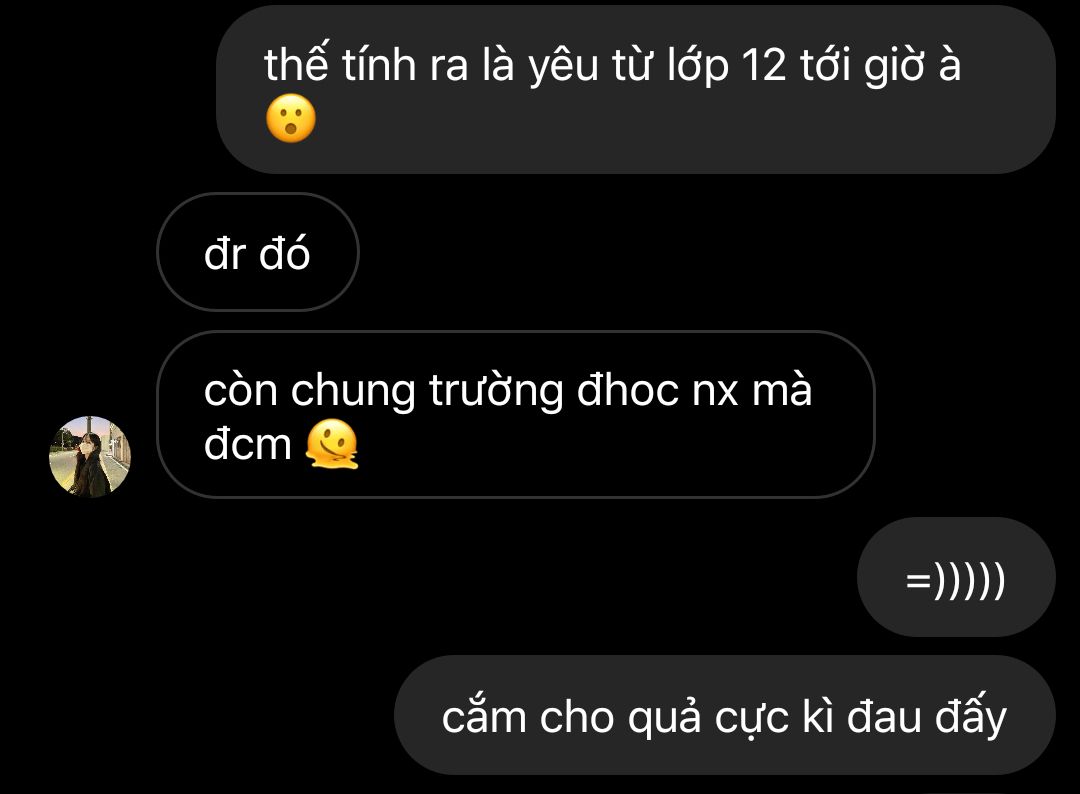Open the sender's profile avatar photo
This screenshot has width=1080, height=794.
(x=90, y=457)
